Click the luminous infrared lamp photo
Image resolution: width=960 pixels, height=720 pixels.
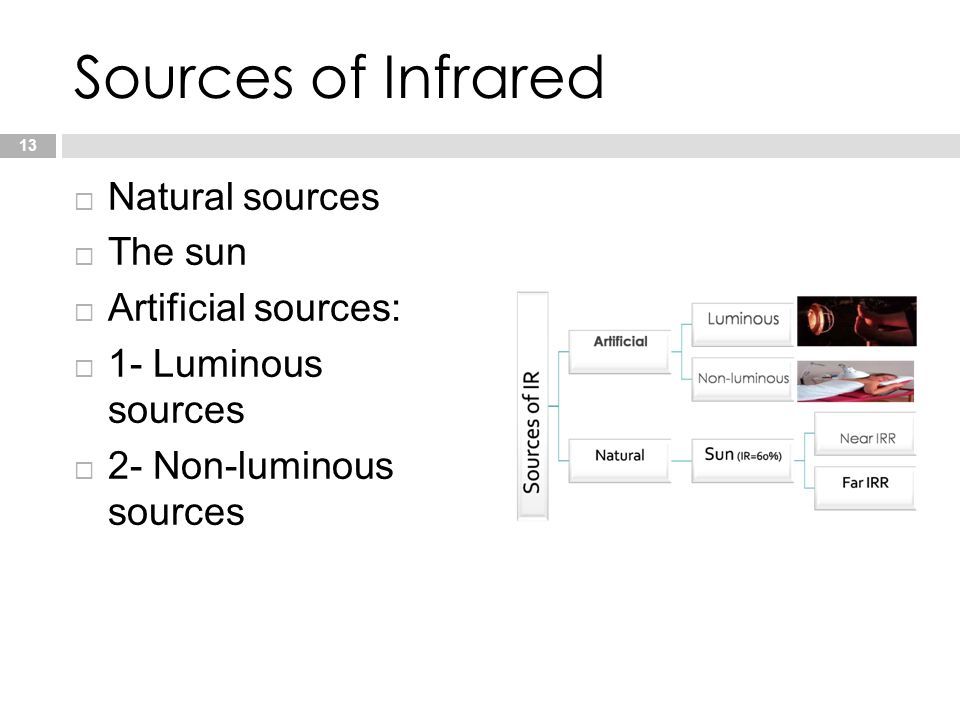coord(857,321)
